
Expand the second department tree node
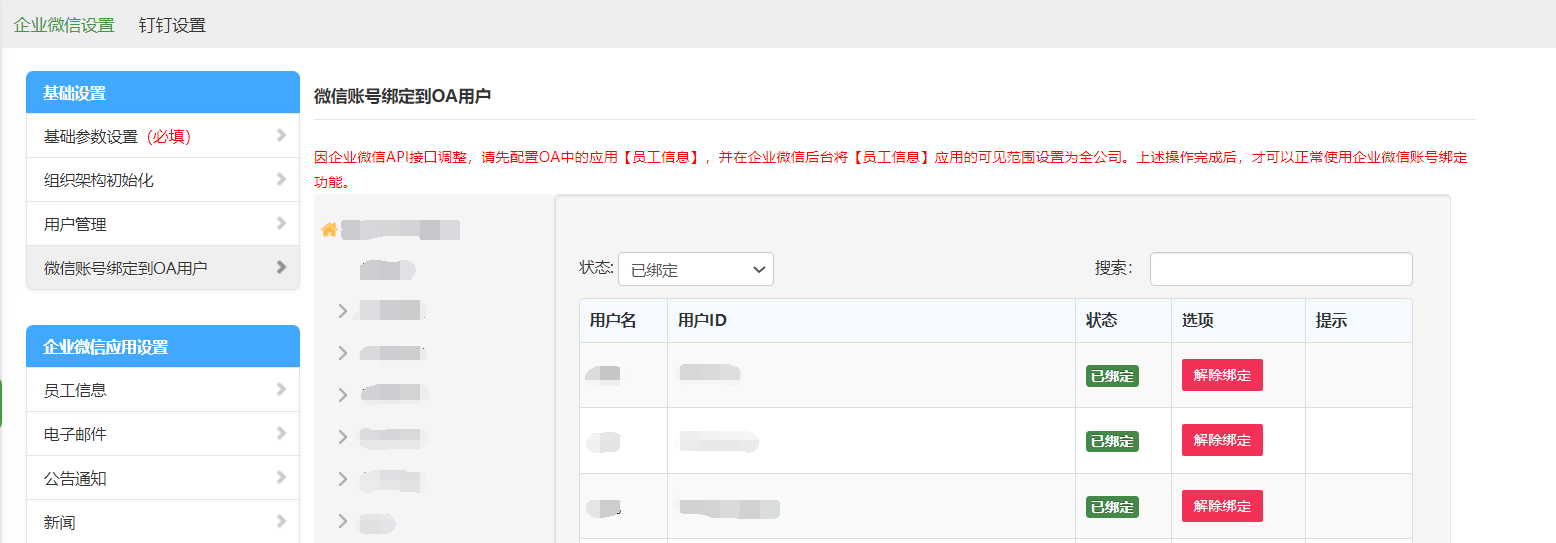(343, 353)
